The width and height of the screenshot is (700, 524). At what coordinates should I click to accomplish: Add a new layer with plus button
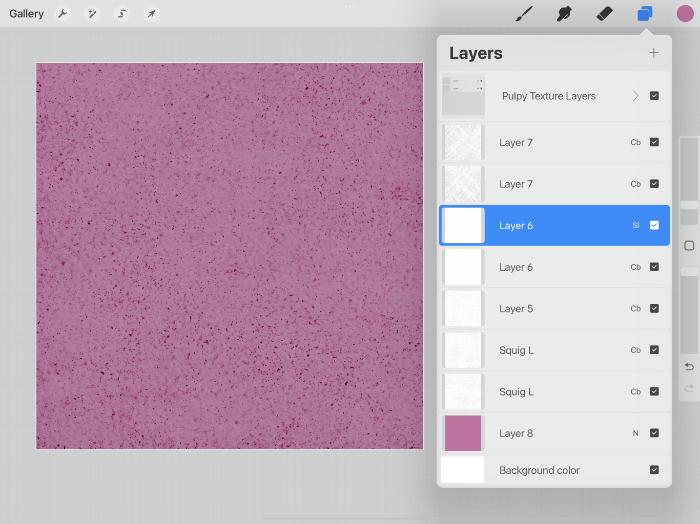click(654, 53)
